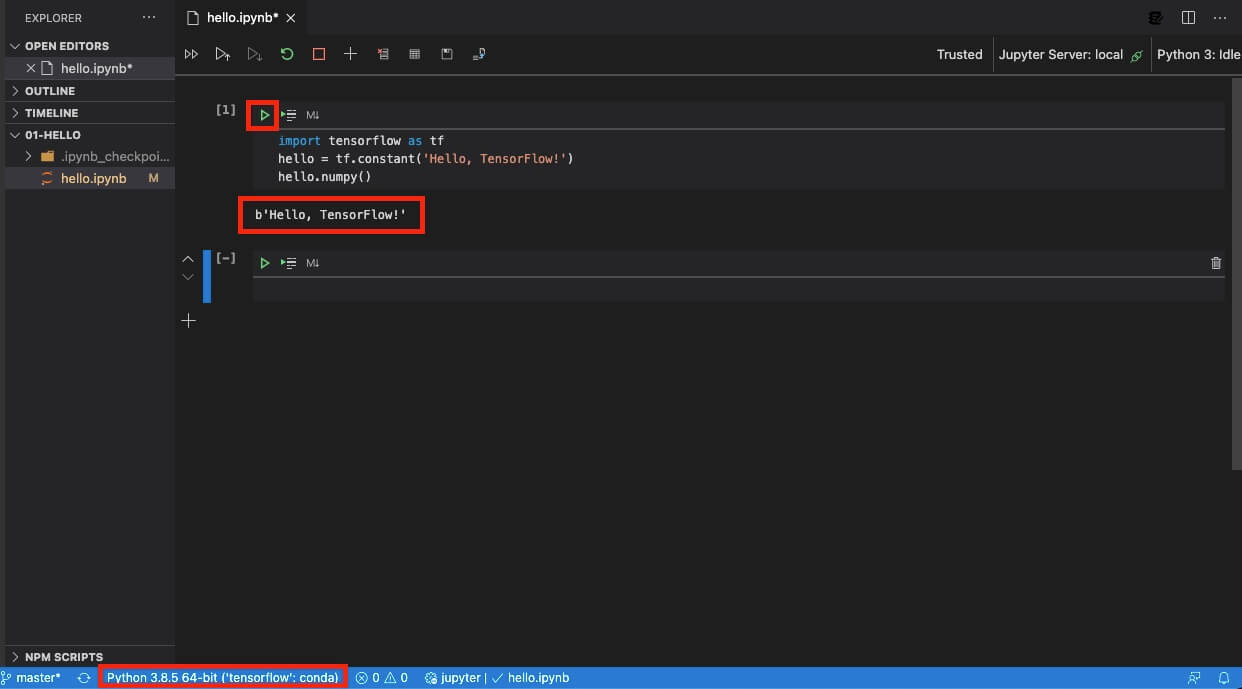
Task: Restart the Jupyter kernel
Action: (x=287, y=54)
